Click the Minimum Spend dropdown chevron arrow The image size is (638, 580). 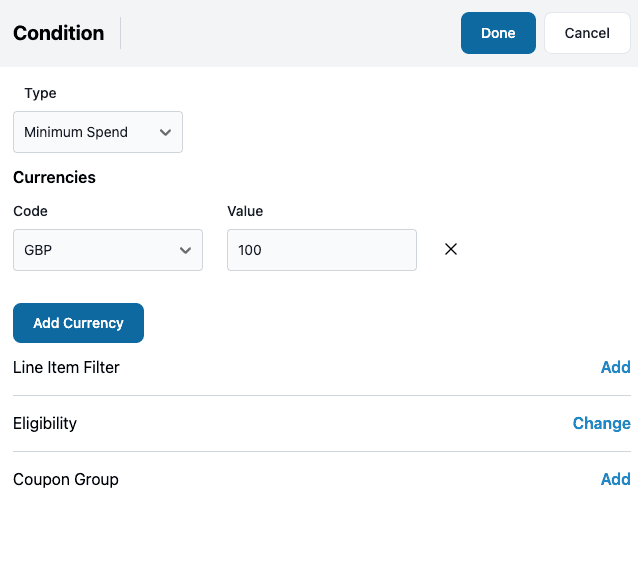click(165, 132)
